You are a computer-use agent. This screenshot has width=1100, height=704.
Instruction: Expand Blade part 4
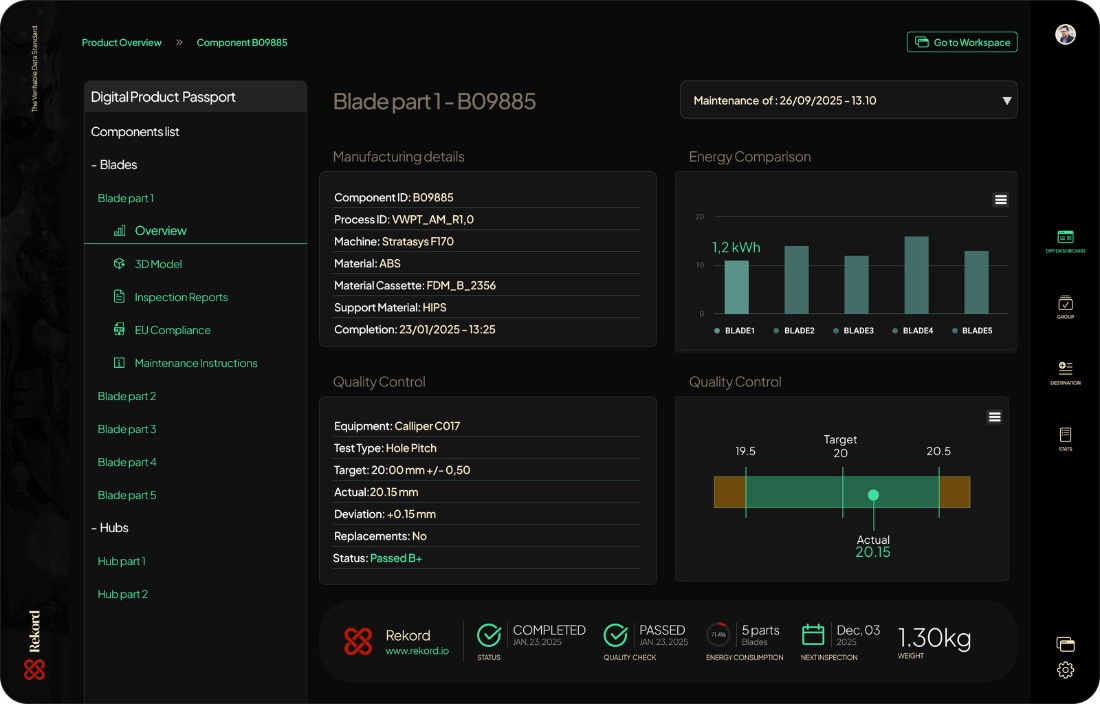[127, 462]
